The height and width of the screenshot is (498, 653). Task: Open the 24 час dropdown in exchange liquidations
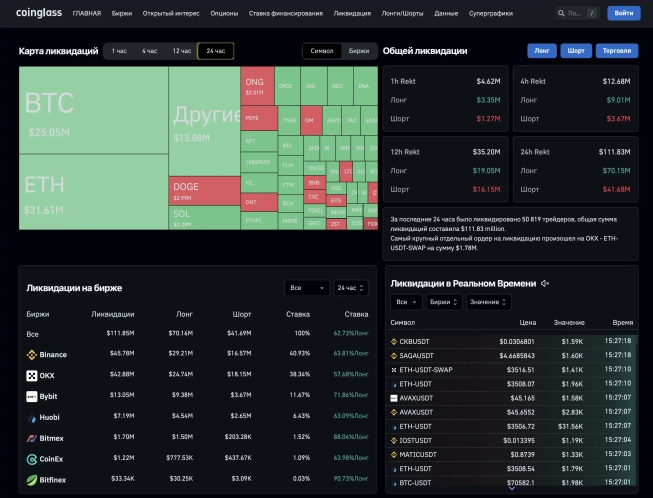[351, 288]
